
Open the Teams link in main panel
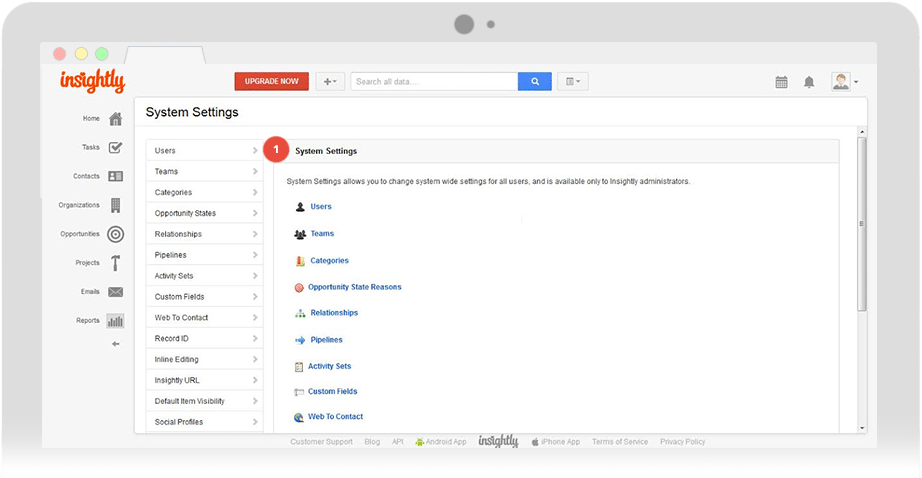pos(322,234)
